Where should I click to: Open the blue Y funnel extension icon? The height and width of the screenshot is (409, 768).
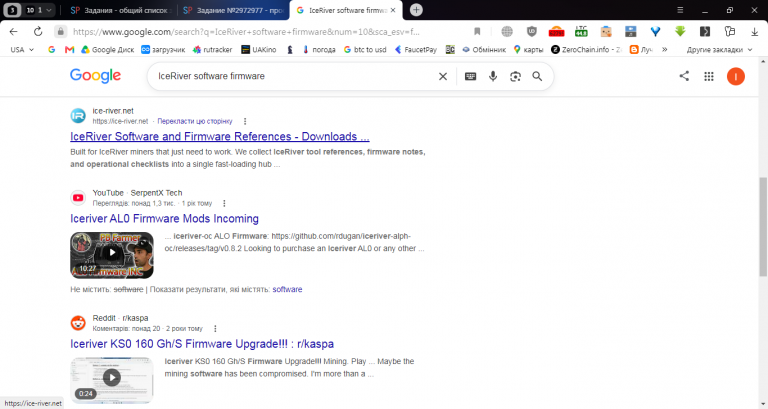point(655,32)
